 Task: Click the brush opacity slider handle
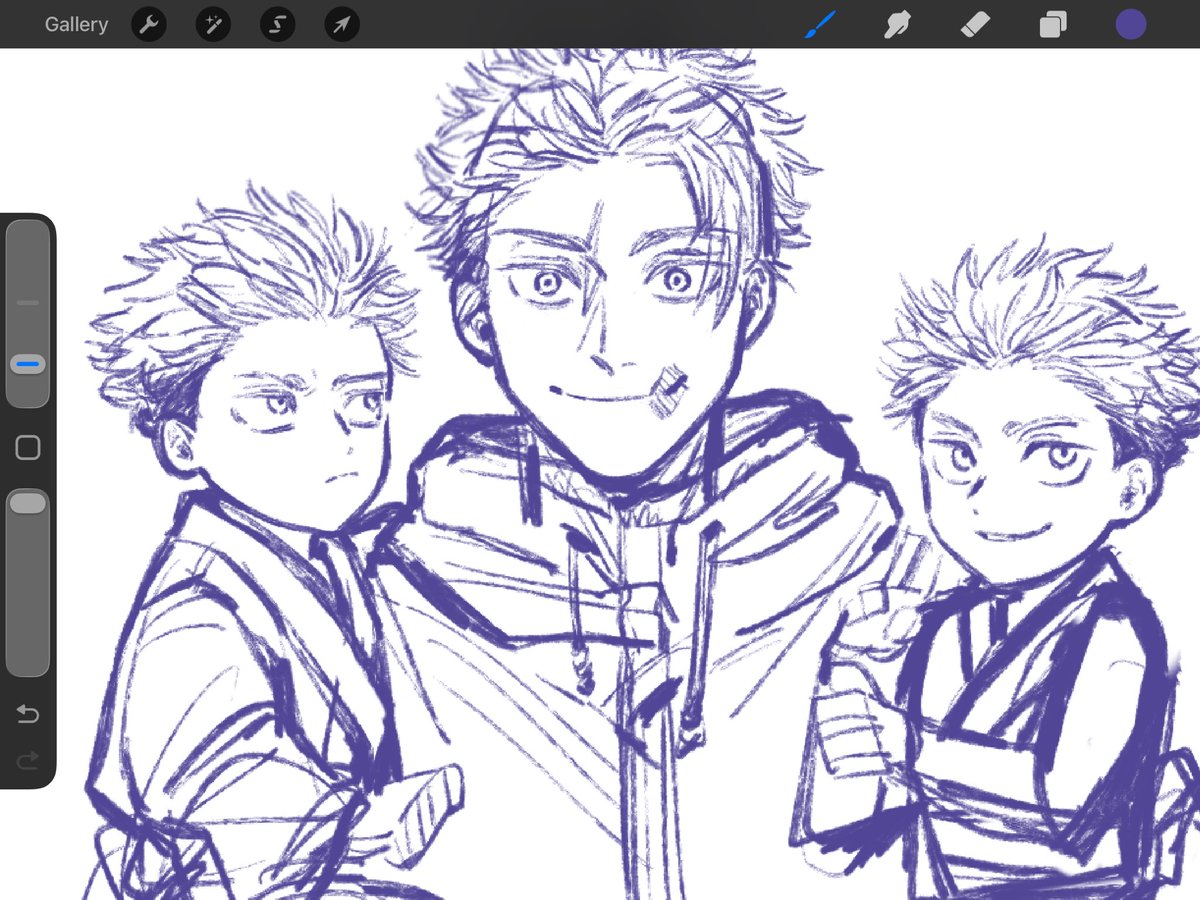tap(28, 503)
